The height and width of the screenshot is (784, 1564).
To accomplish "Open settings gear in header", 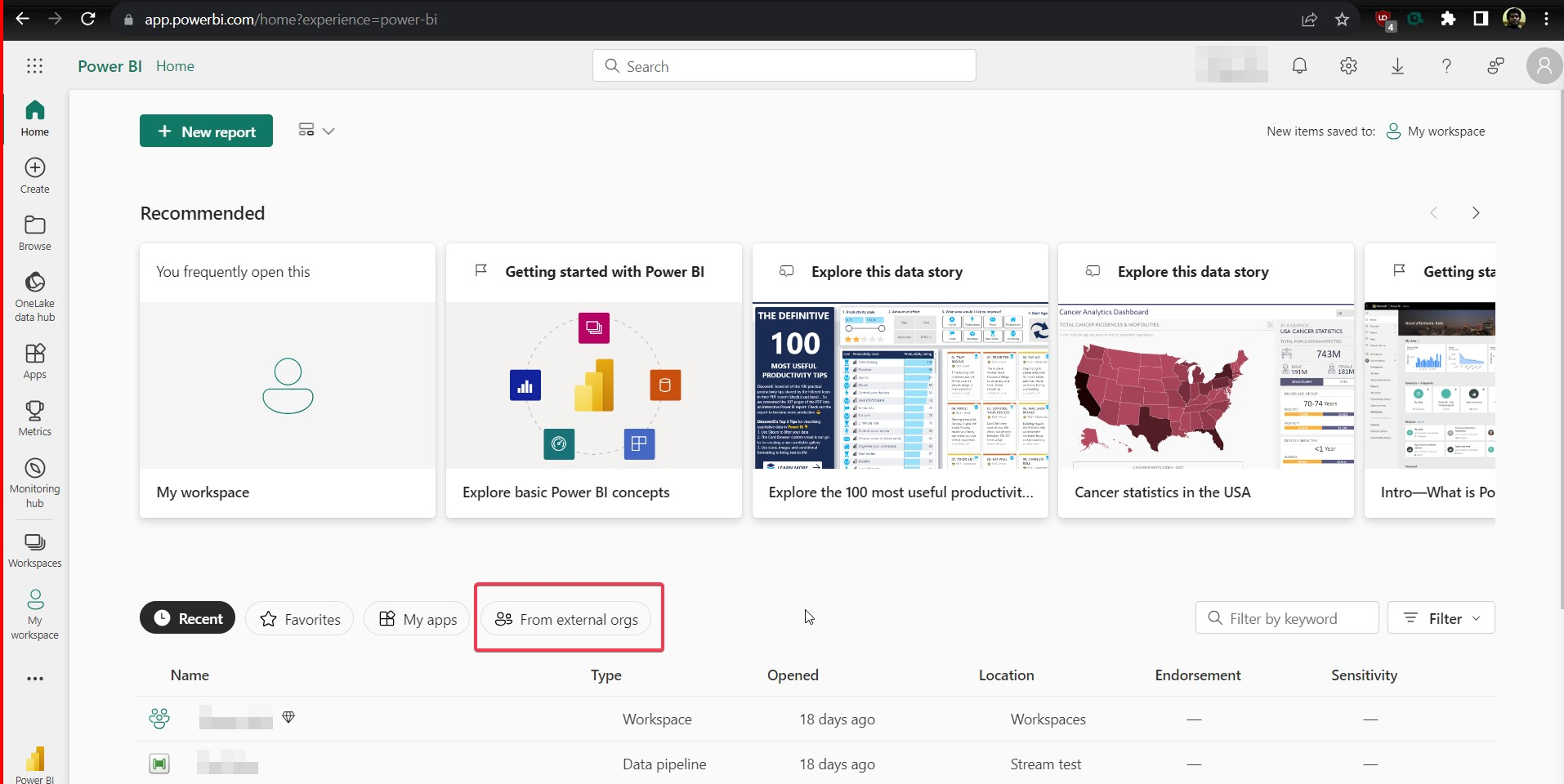I will coord(1348,66).
